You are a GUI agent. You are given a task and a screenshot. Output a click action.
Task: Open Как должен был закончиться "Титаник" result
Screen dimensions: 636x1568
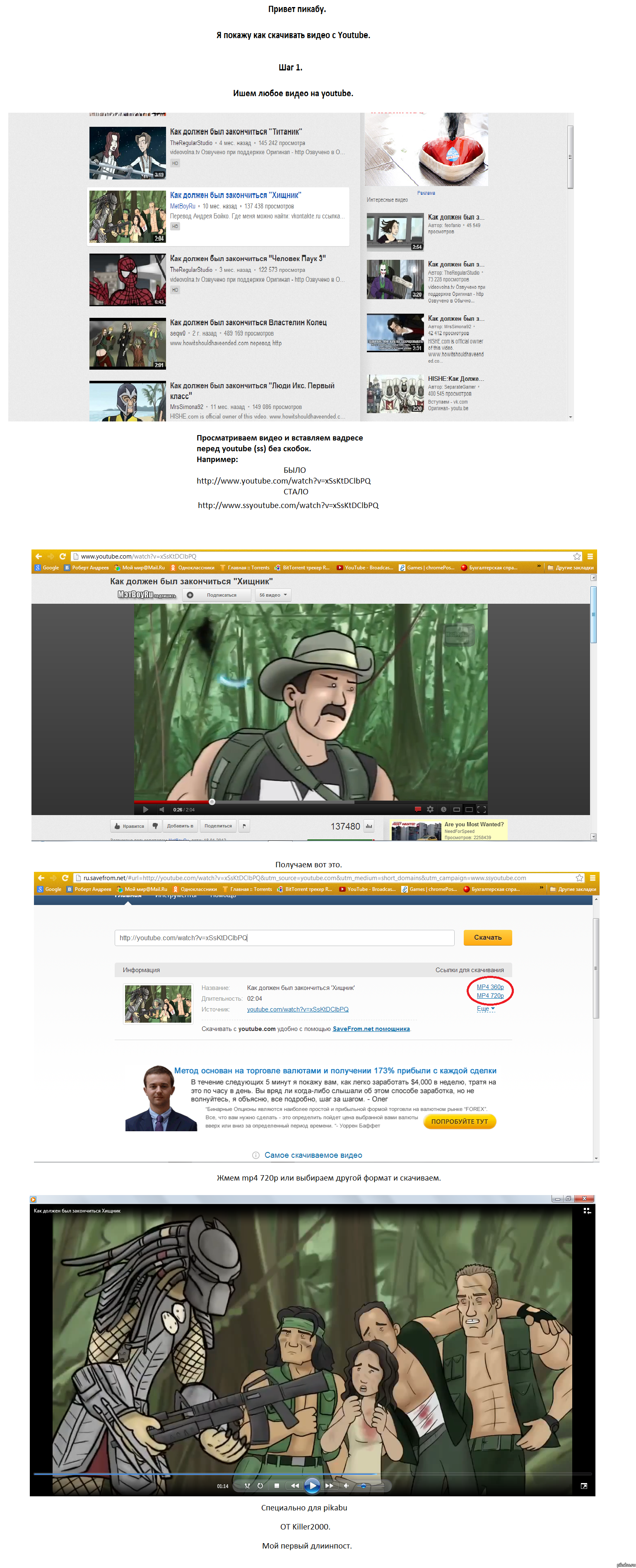click(x=236, y=131)
